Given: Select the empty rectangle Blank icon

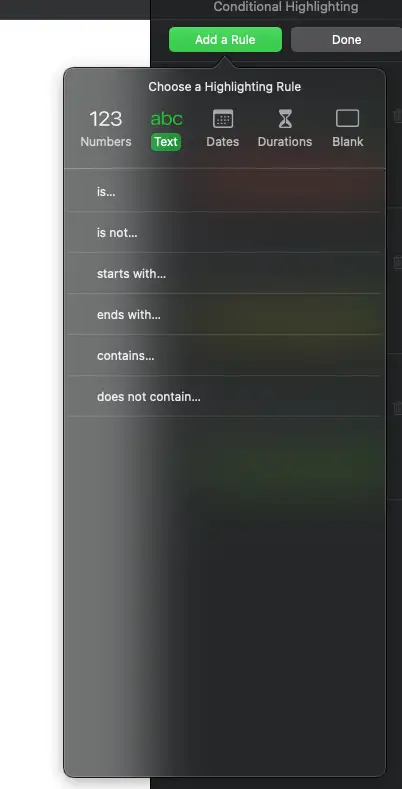Looking at the screenshot, I should [x=348, y=118].
